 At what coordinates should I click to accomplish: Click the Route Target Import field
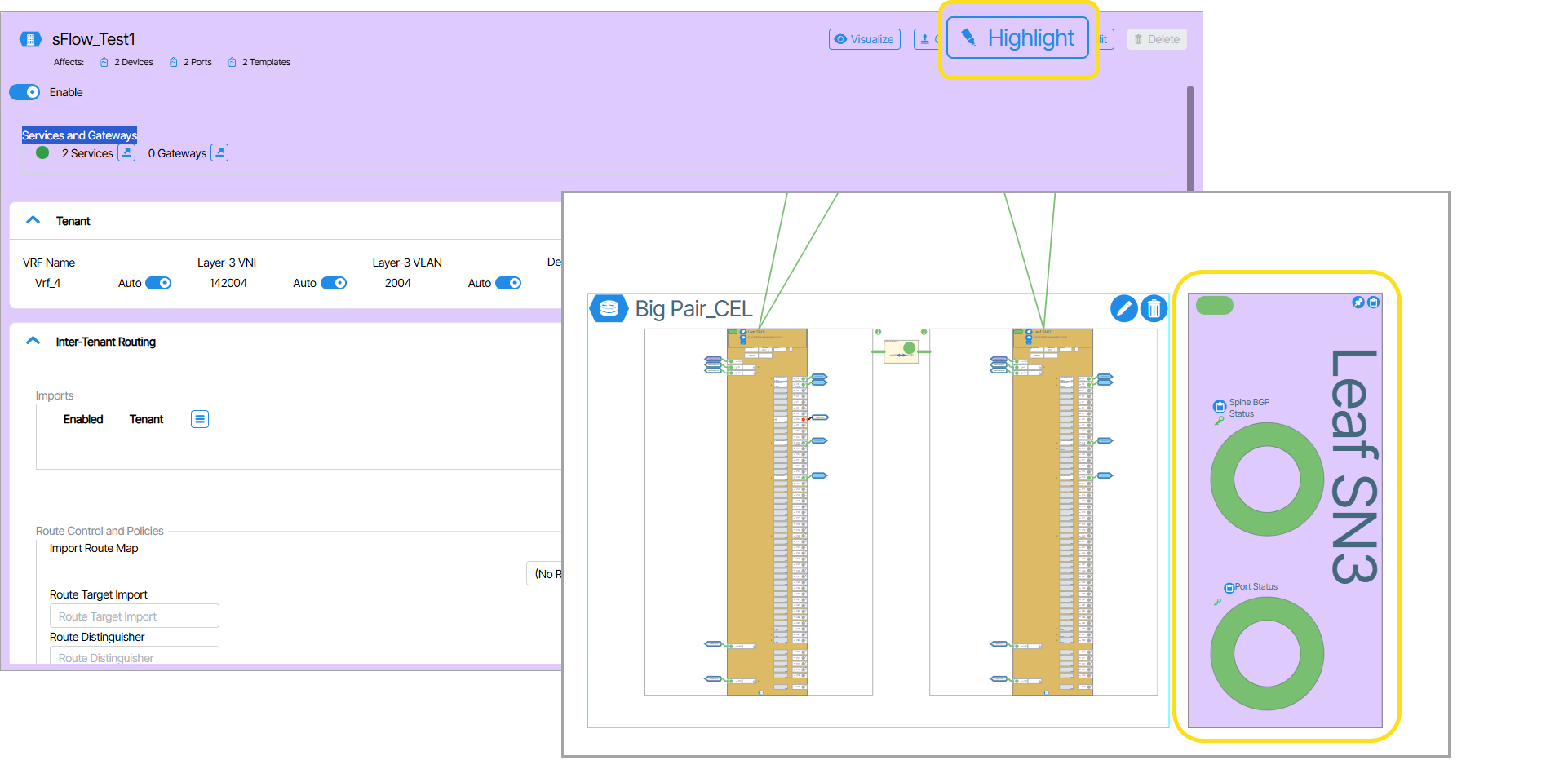pyautogui.click(x=134, y=616)
